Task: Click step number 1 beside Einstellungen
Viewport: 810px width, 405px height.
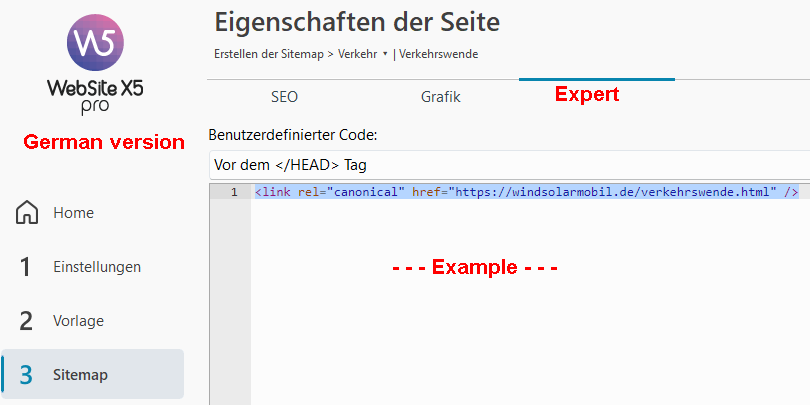Action: pos(27,267)
